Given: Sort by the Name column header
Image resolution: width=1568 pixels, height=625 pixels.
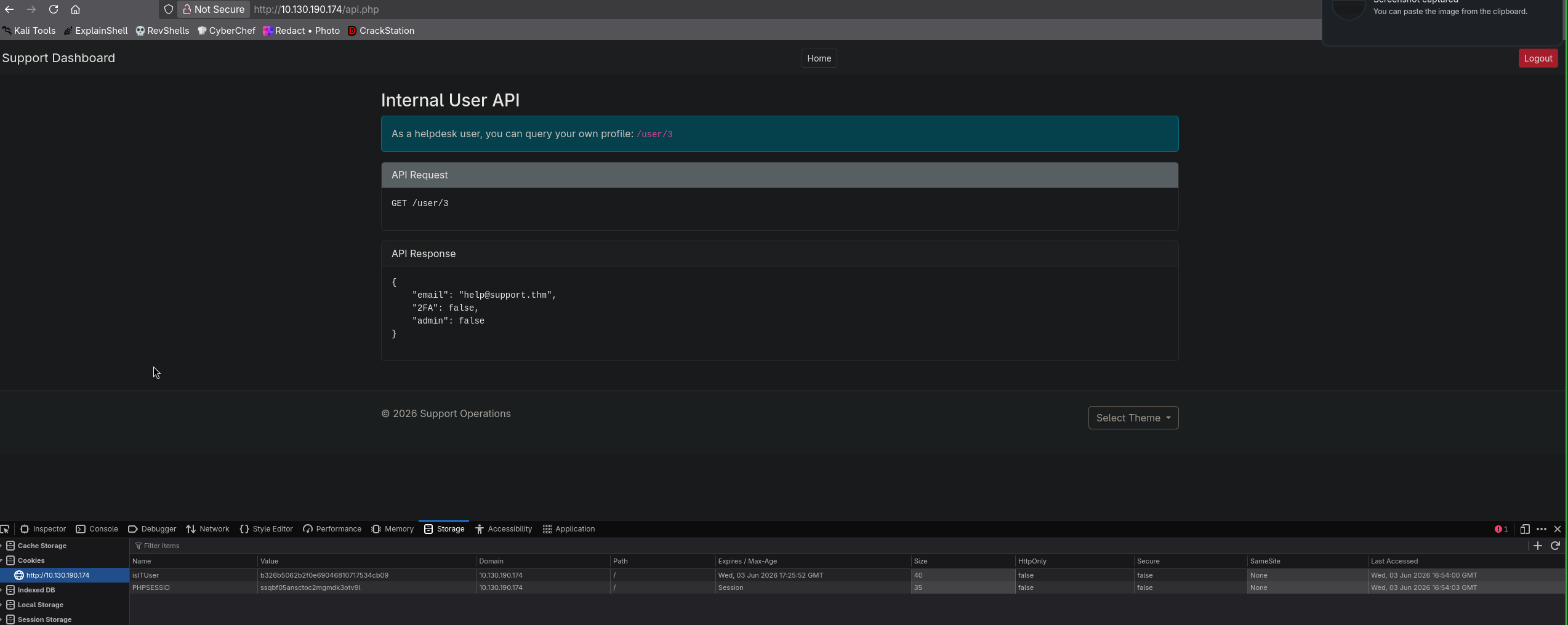Looking at the screenshot, I should (x=193, y=561).
